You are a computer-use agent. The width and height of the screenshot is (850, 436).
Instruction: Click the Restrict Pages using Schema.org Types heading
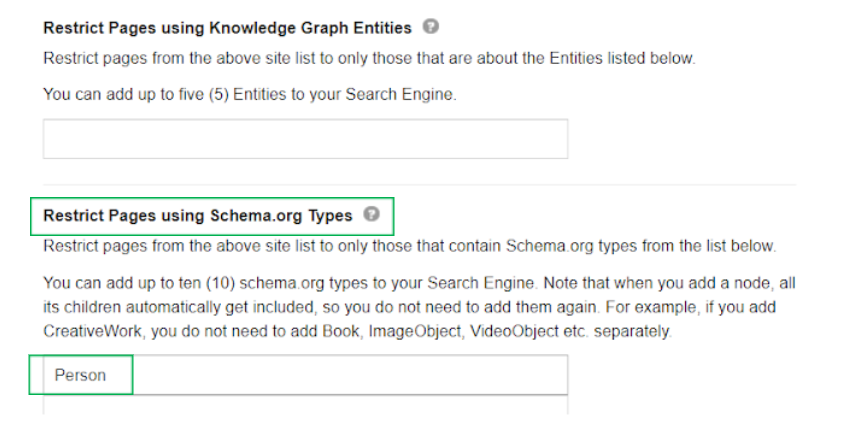point(198,216)
